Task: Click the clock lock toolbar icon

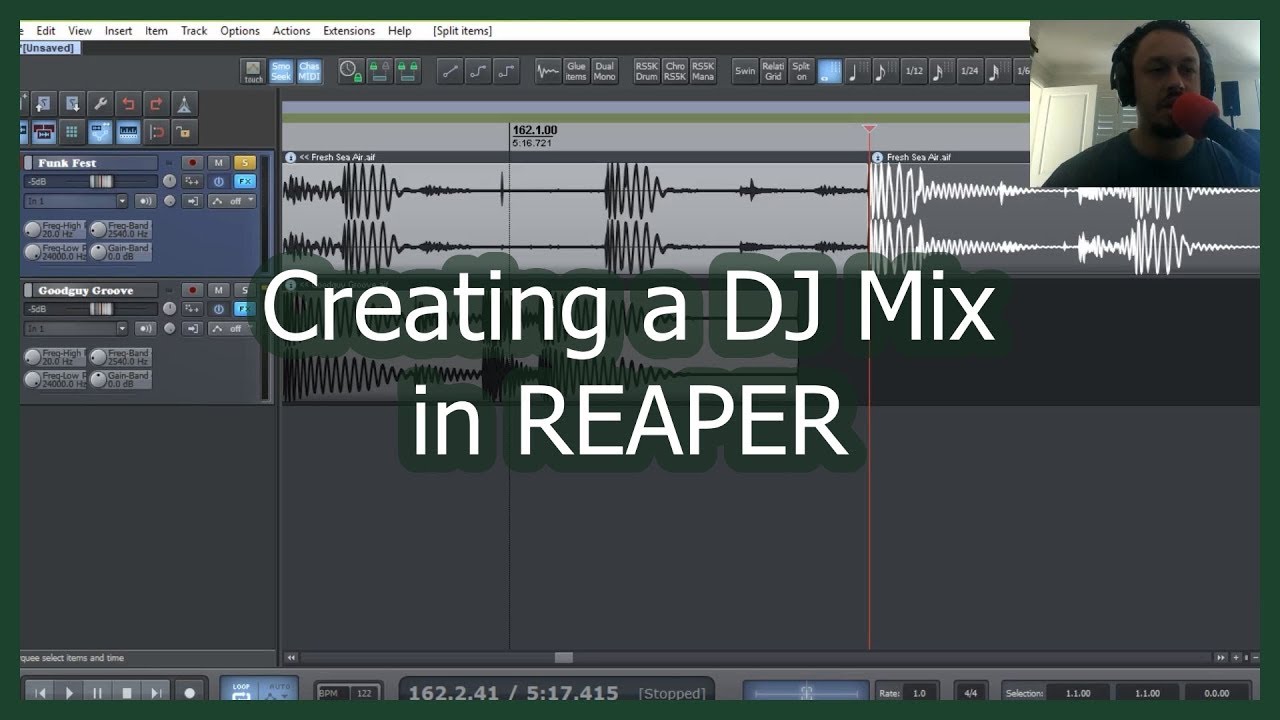Action: [x=350, y=71]
